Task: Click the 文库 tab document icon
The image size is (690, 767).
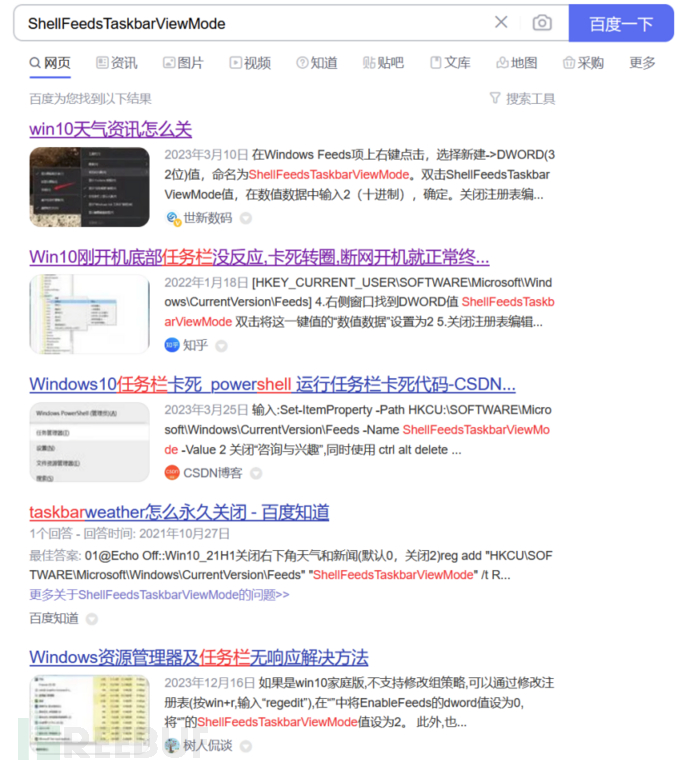Action: [x=435, y=62]
